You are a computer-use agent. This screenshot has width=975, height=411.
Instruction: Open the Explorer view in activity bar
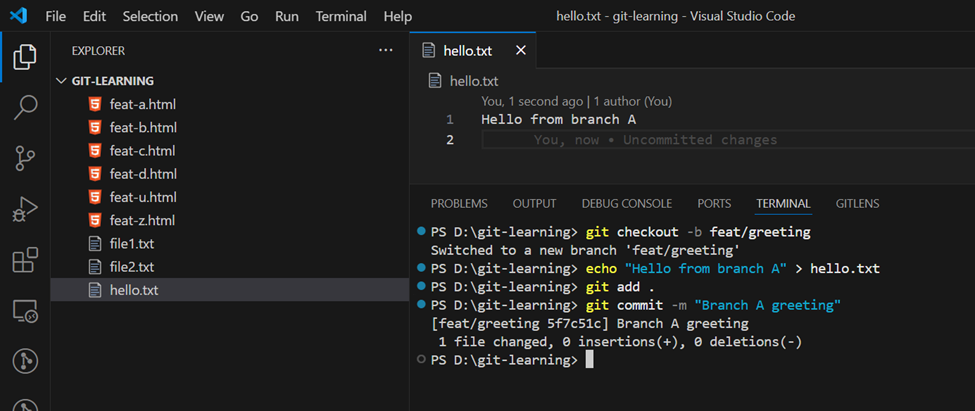(25, 57)
